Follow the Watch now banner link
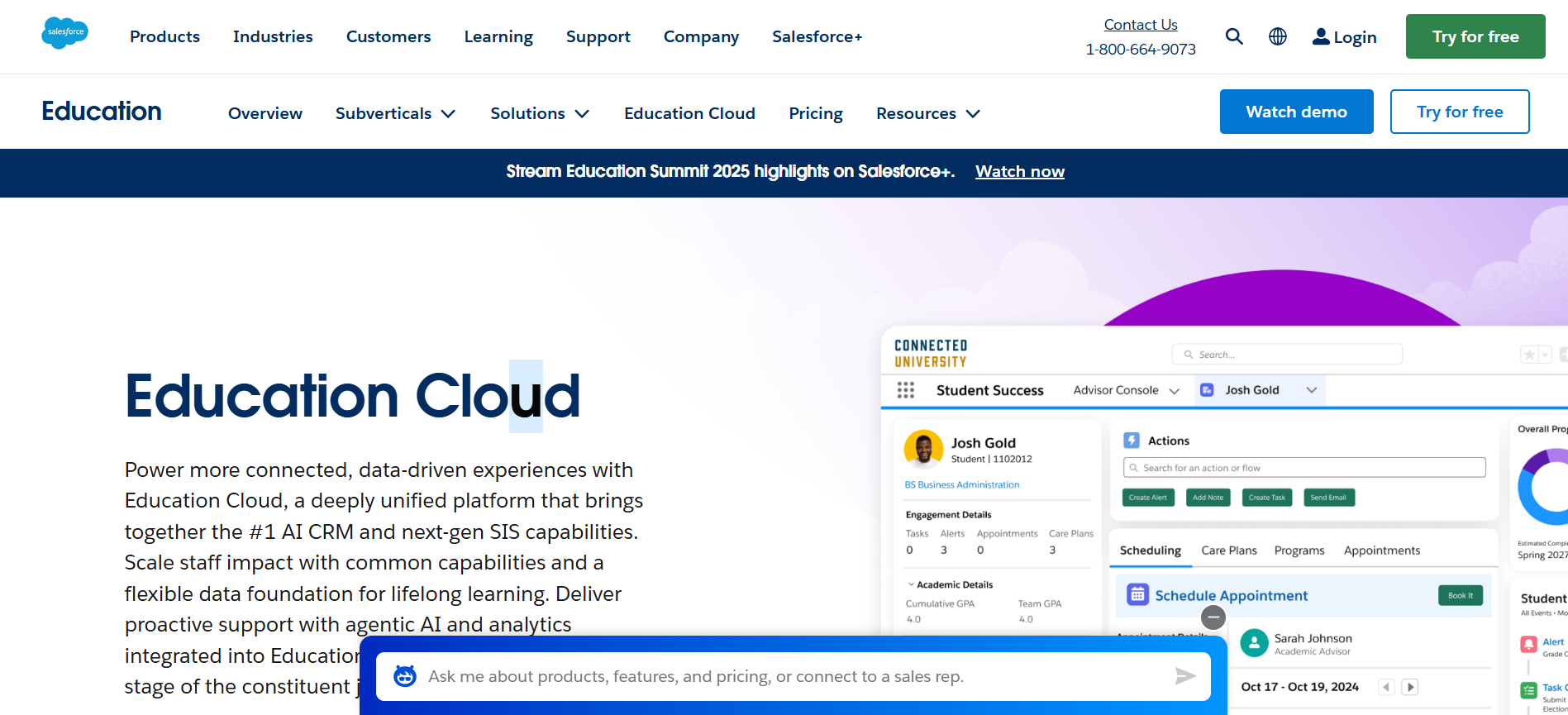The width and height of the screenshot is (1568, 715). click(x=1020, y=171)
